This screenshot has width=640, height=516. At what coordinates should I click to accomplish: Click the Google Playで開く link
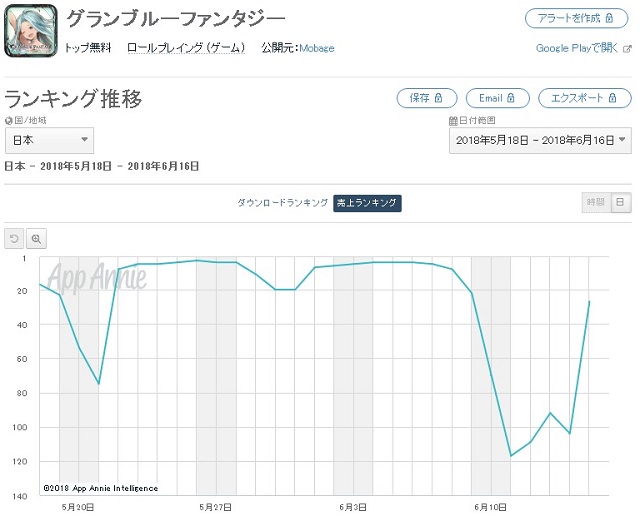(577, 48)
